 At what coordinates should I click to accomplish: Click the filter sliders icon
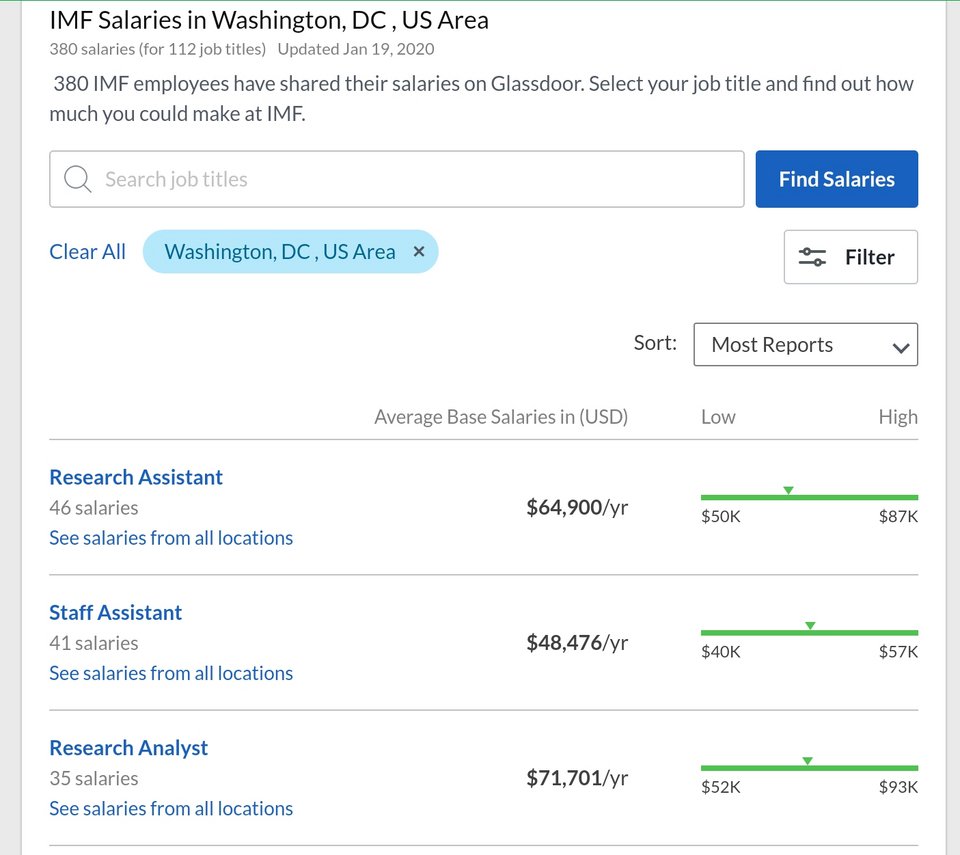(x=812, y=257)
